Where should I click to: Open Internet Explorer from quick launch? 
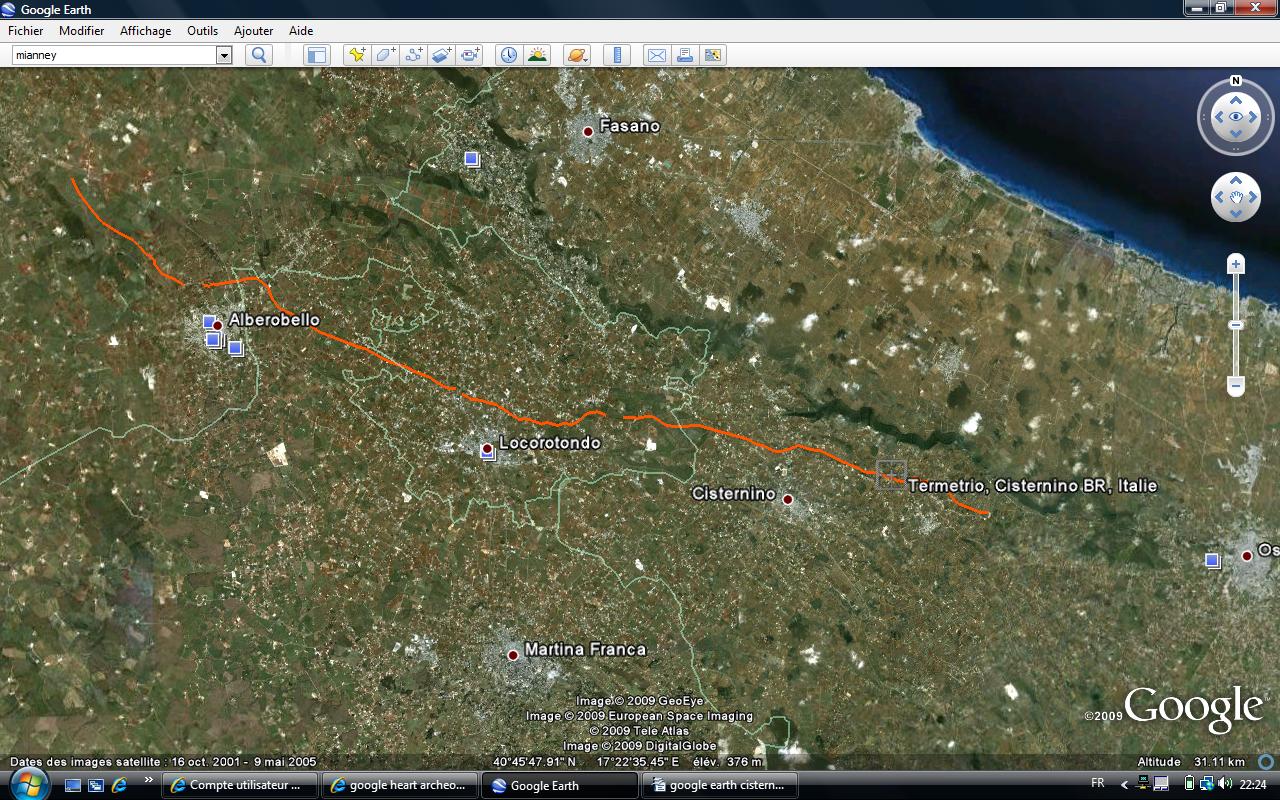(x=119, y=785)
